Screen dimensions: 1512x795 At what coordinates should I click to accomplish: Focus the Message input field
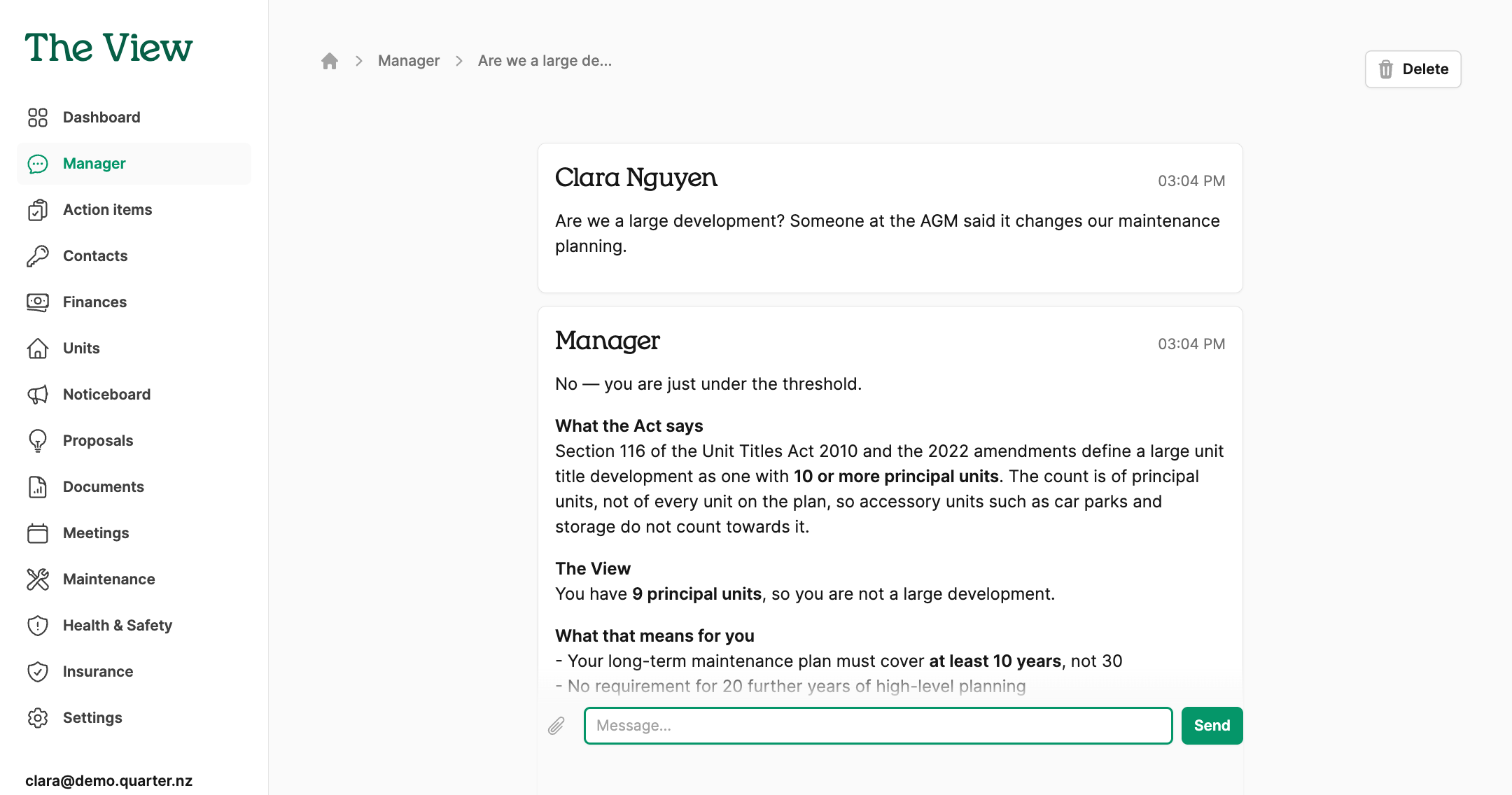[878, 726]
